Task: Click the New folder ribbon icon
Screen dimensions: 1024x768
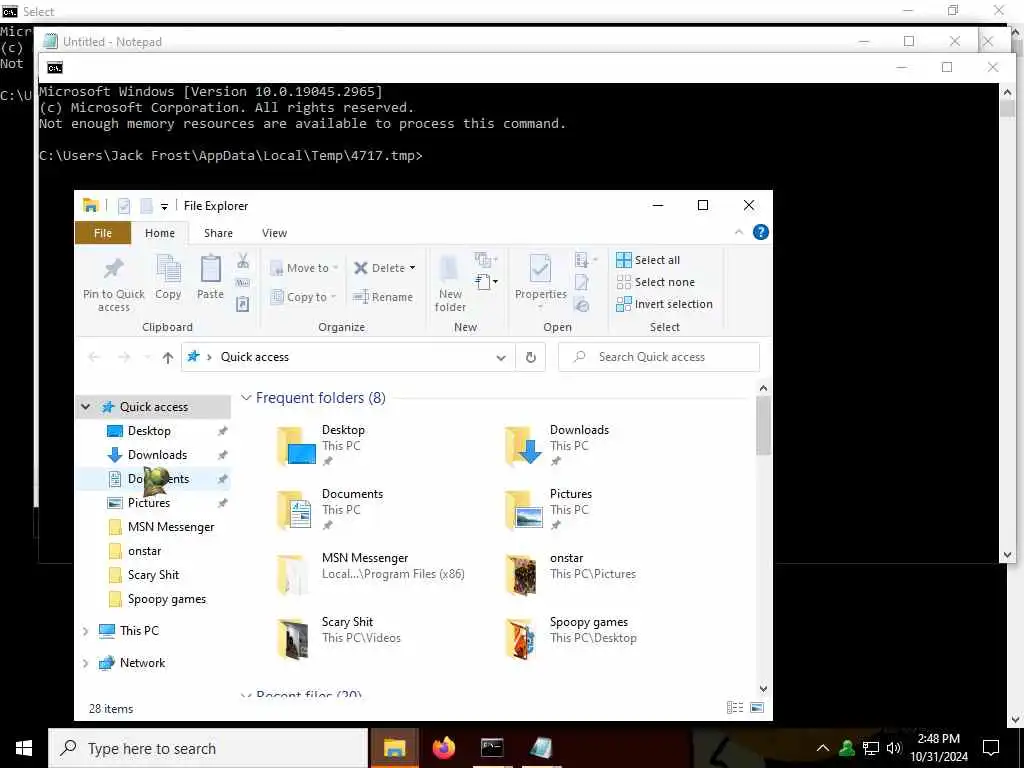Action: [x=450, y=284]
